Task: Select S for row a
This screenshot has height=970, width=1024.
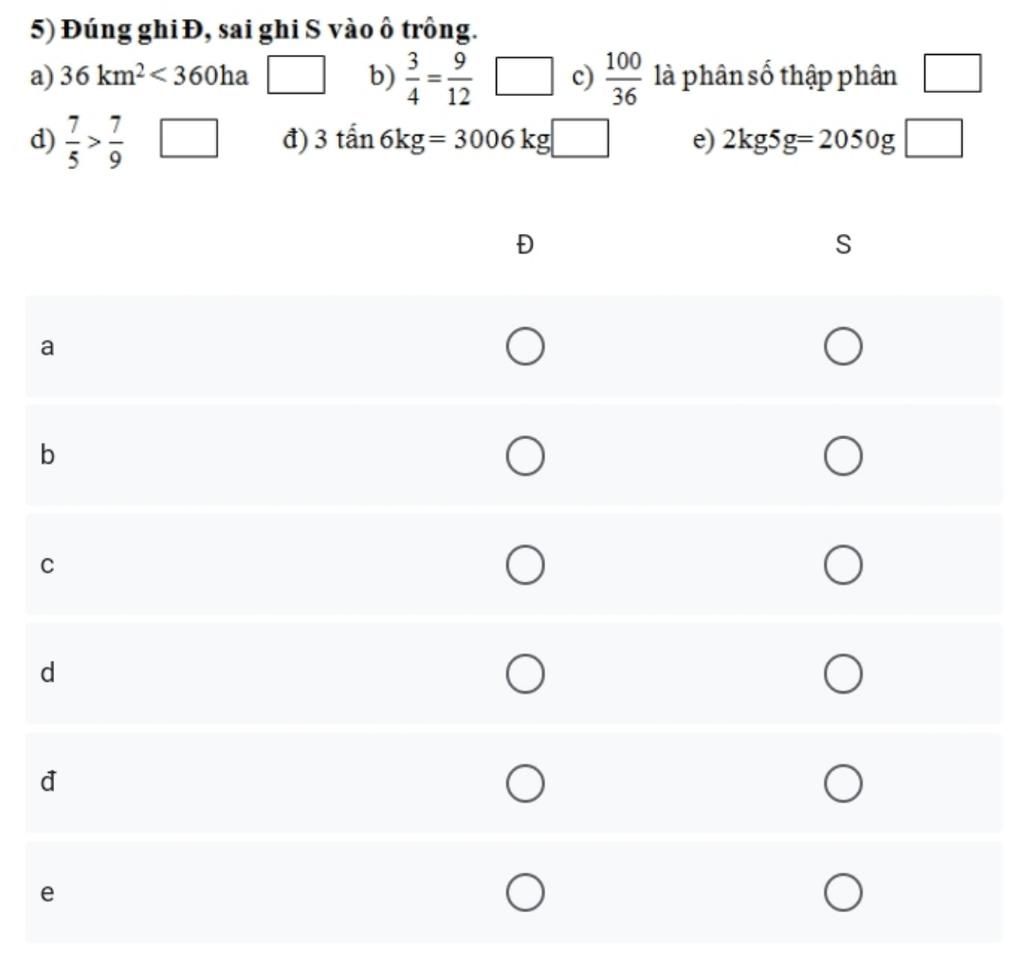Action: coord(842,346)
